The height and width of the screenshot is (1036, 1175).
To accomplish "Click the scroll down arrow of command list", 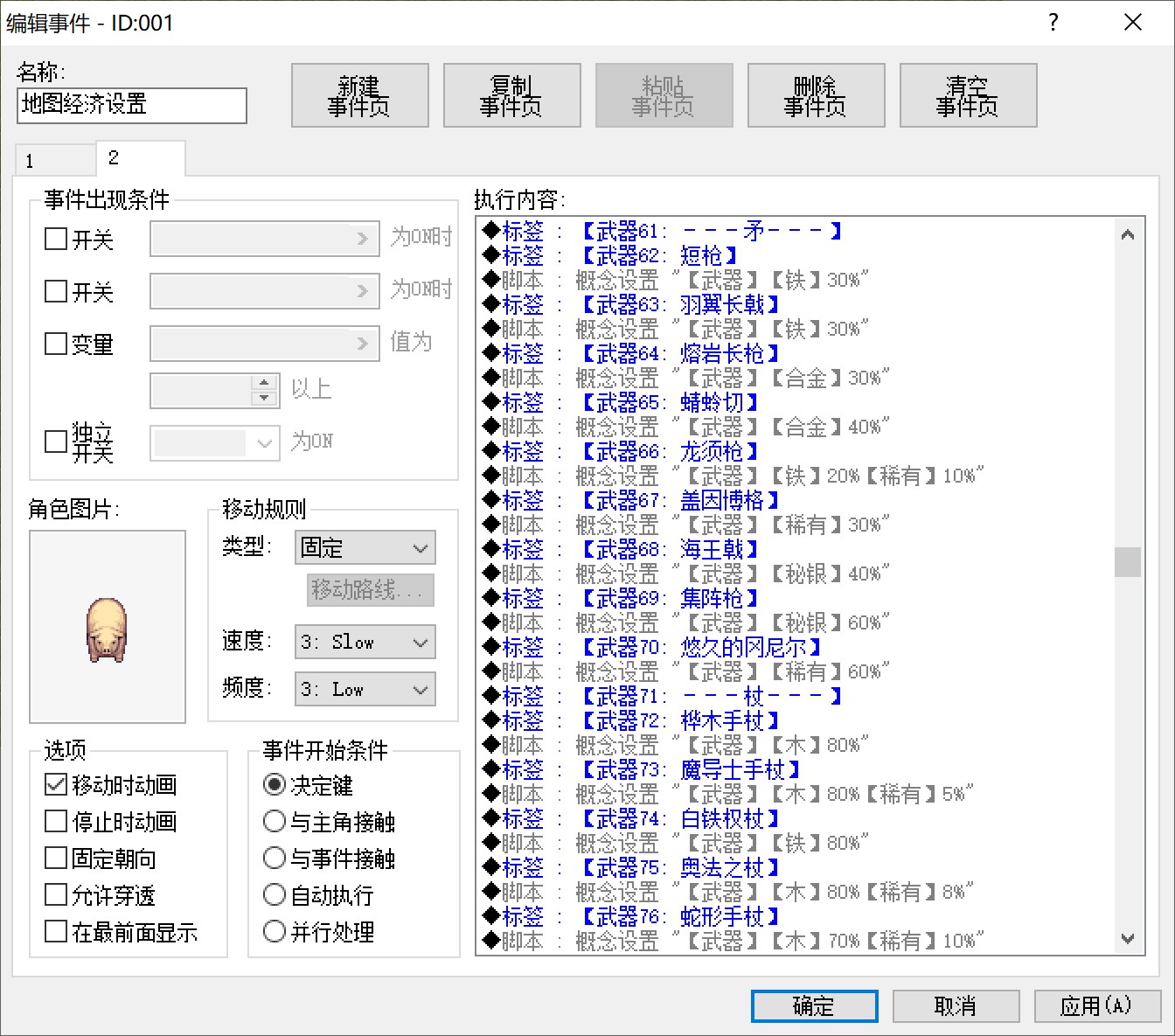I will coord(1128,939).
